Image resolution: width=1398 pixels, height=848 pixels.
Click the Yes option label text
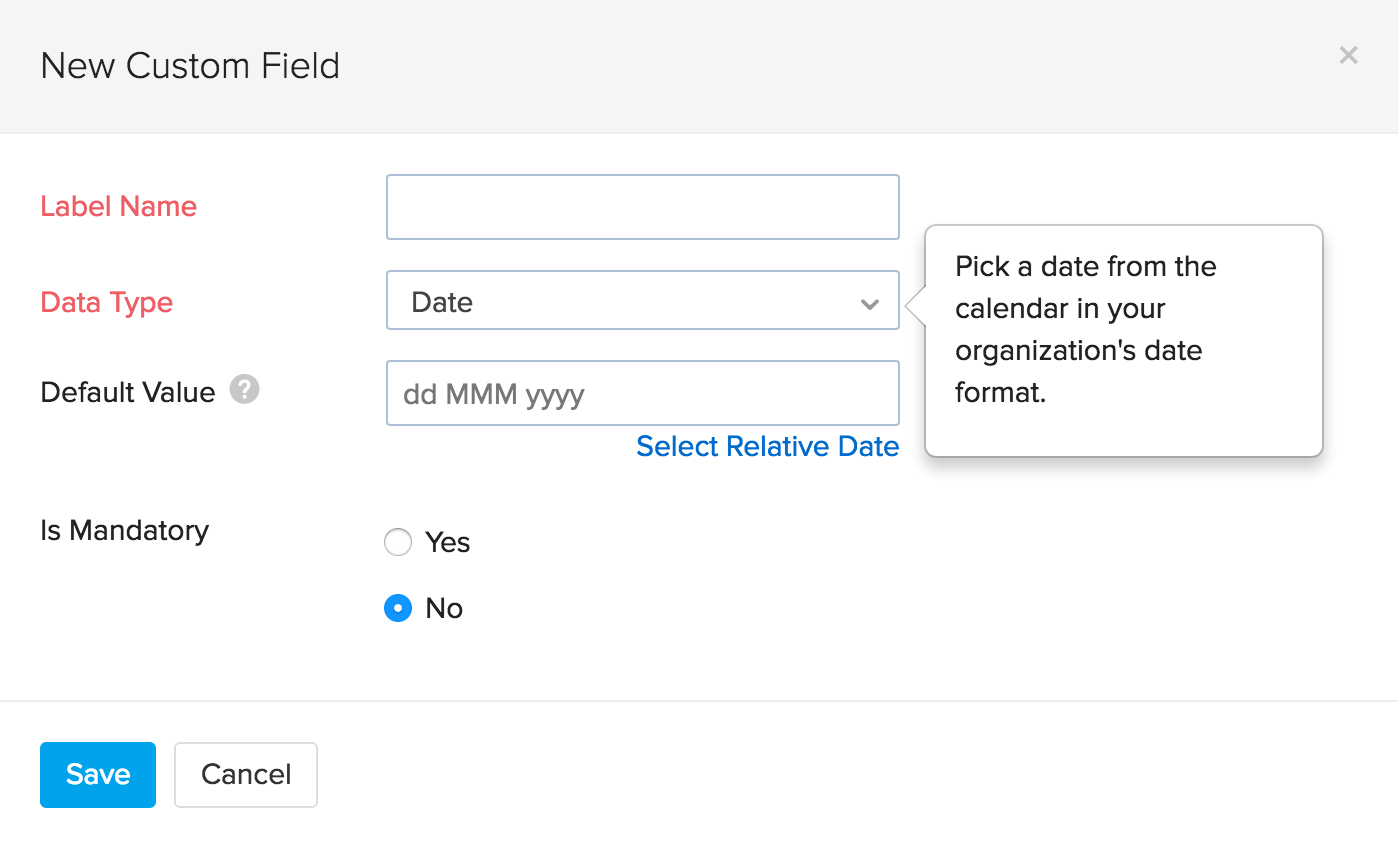click(447, 542)
